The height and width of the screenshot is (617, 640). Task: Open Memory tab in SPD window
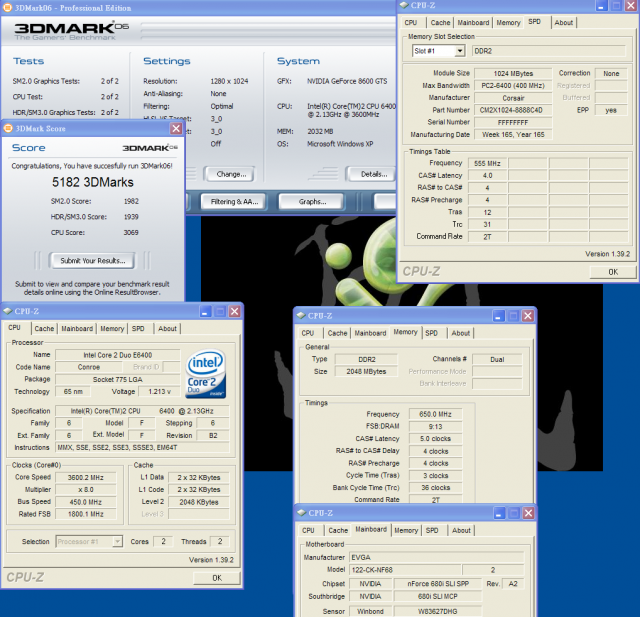pyautogui.click(x=508, y=22)
